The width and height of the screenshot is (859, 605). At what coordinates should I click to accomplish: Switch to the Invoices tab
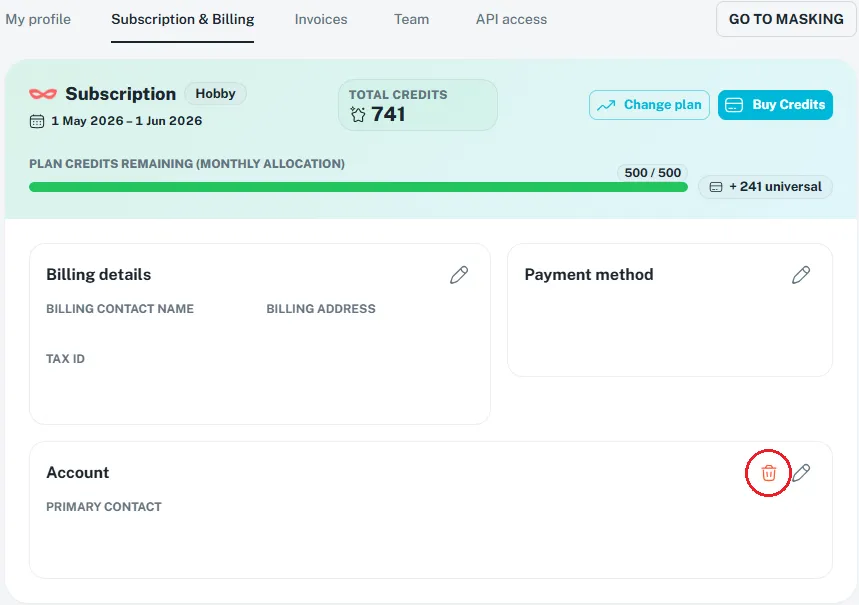click(321, 19)
